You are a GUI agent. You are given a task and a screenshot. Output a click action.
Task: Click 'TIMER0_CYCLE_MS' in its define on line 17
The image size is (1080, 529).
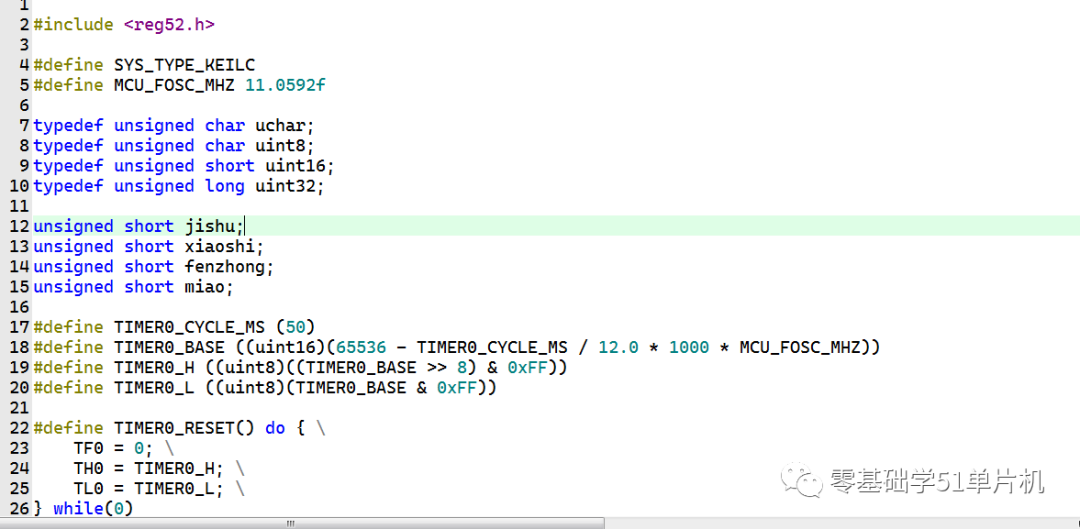189,327
